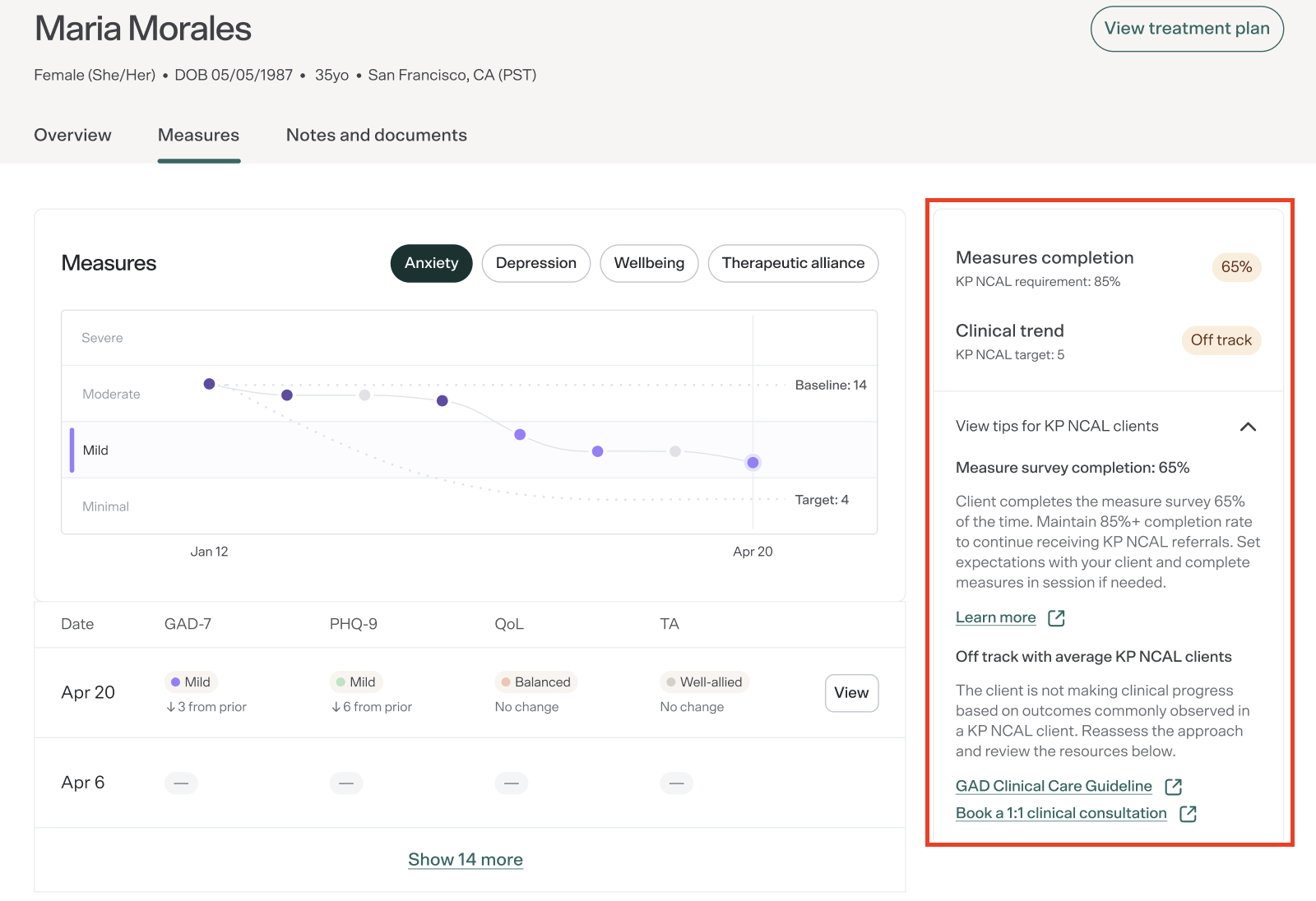Click the Jan 12 data point on chart
This screenshot has height=901, width=1316.
click(209, 384)
